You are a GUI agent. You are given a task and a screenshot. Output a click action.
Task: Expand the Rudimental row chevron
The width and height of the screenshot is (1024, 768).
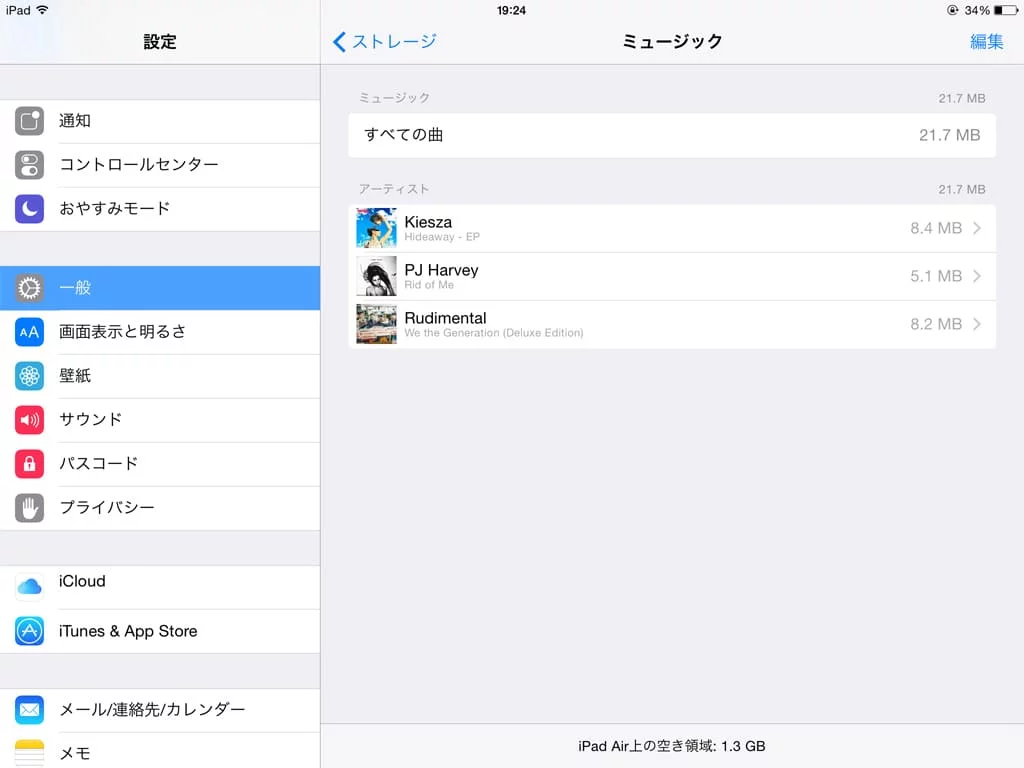(x=977, y=324)
